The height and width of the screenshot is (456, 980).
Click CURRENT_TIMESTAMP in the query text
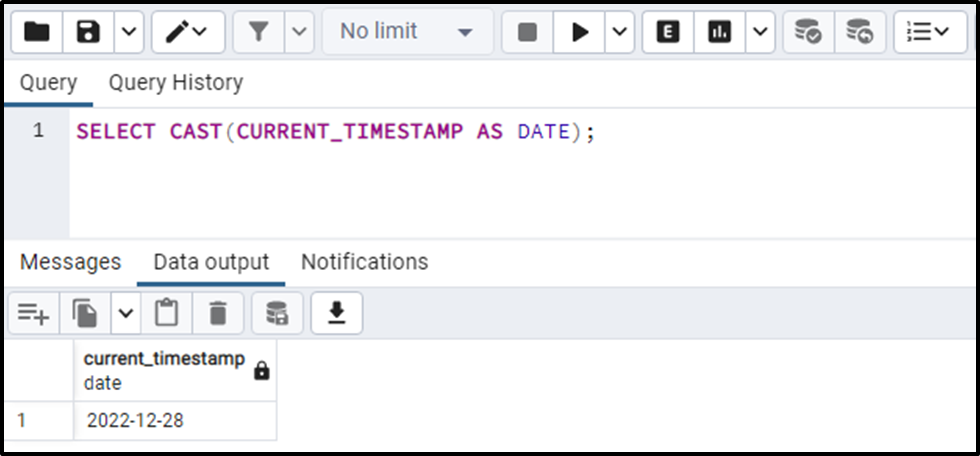350,132
